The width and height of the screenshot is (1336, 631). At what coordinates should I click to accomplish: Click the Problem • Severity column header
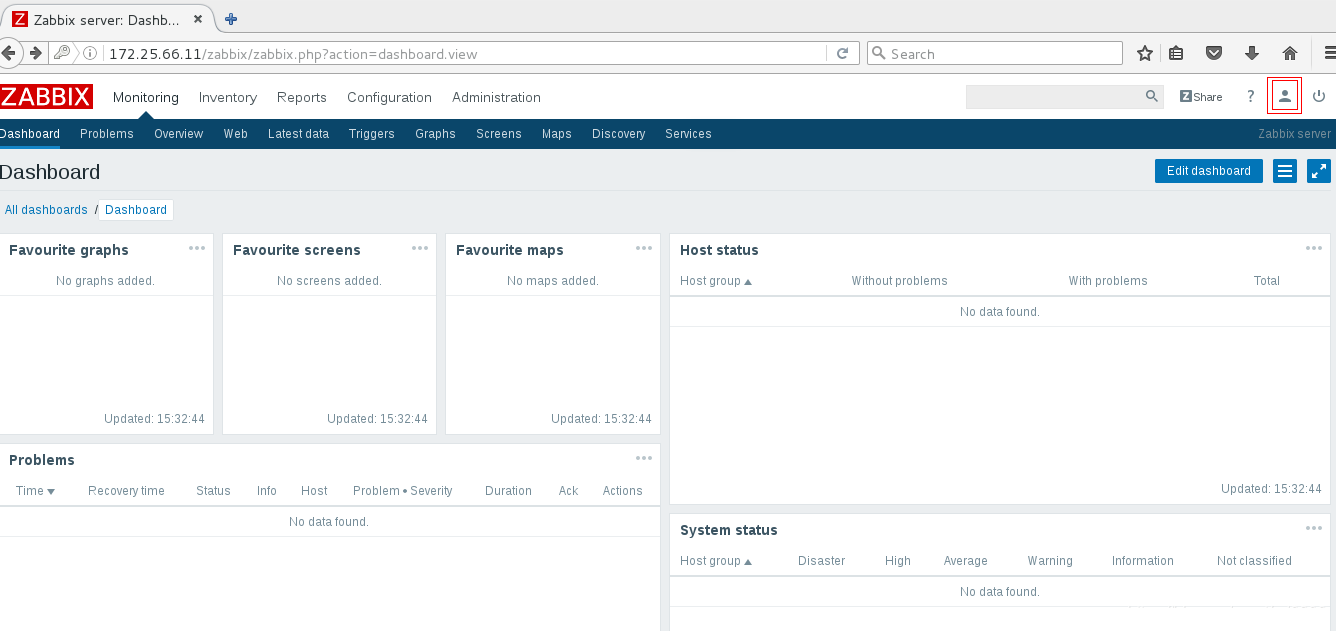403,491
